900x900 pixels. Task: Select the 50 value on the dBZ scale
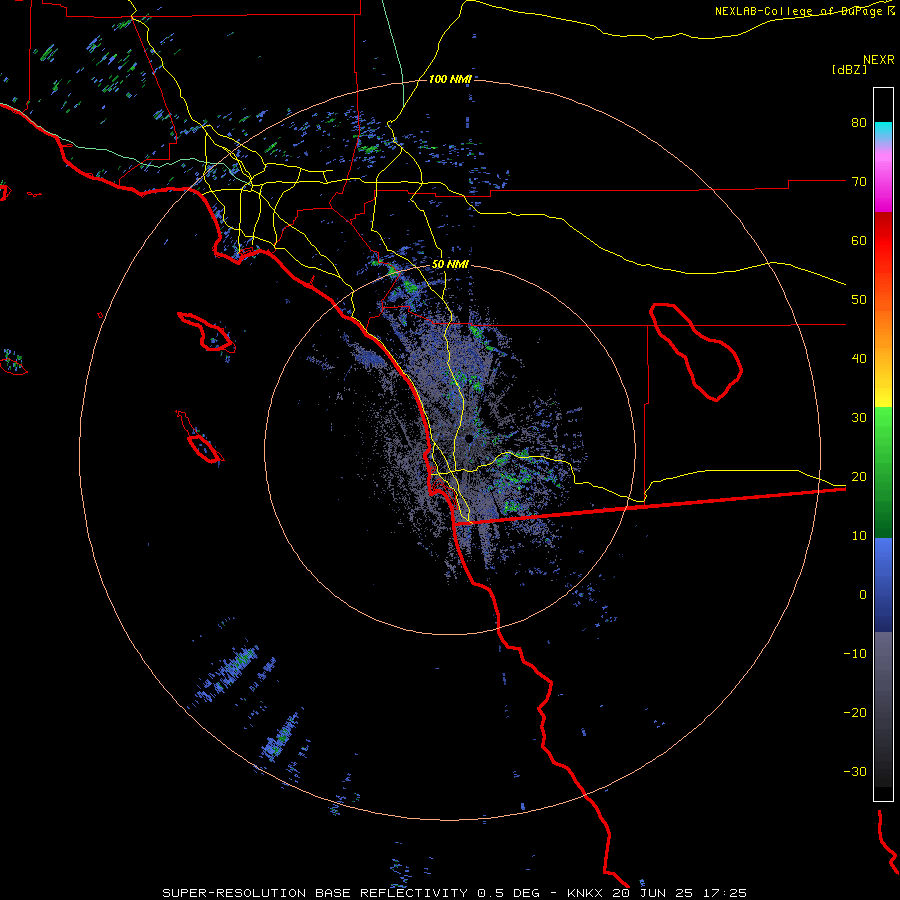pos(859,300)
